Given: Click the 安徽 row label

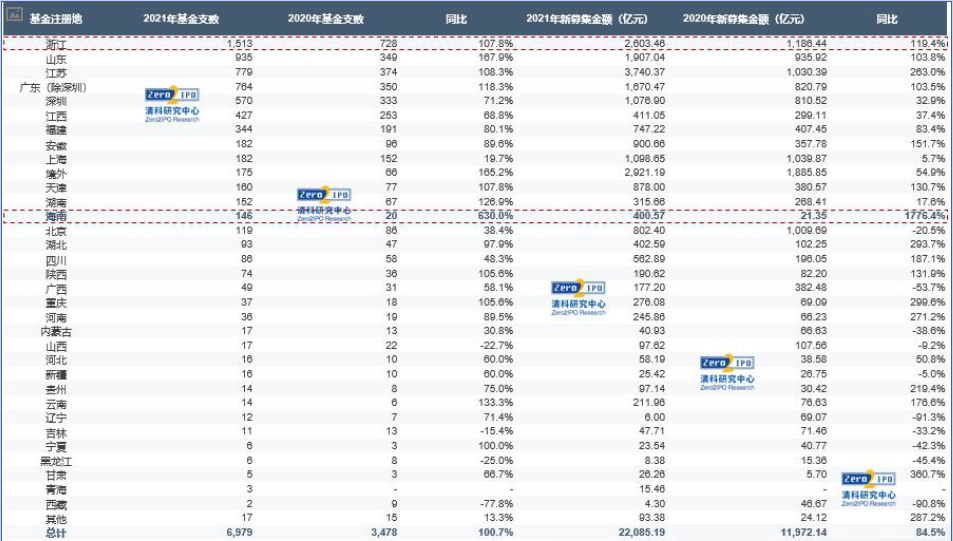Looking at the screenshot, I should 56,145.
